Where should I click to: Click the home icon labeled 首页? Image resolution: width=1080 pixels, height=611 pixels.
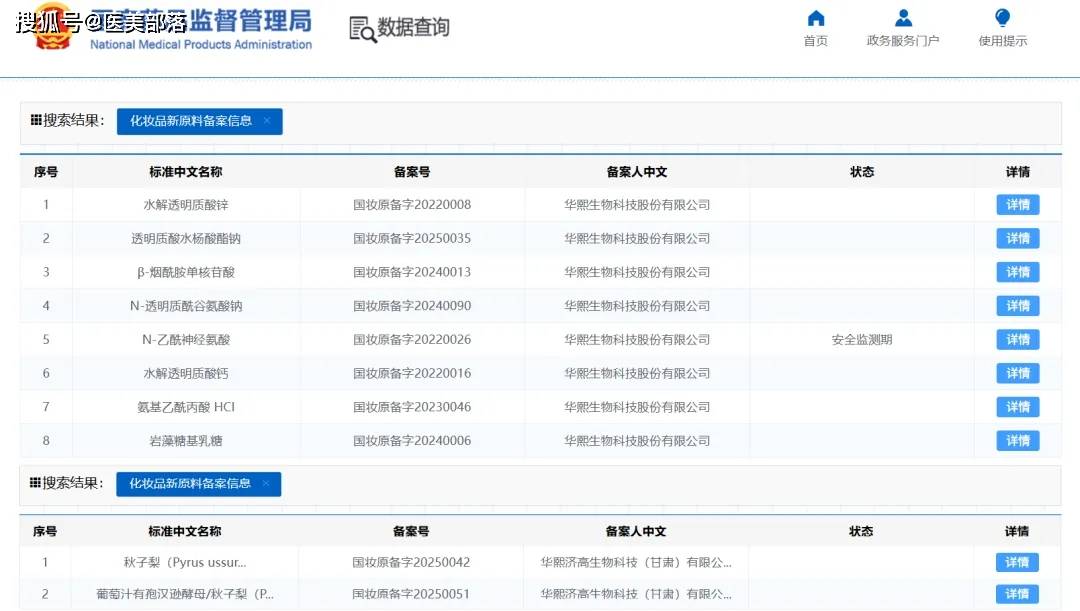816,18
